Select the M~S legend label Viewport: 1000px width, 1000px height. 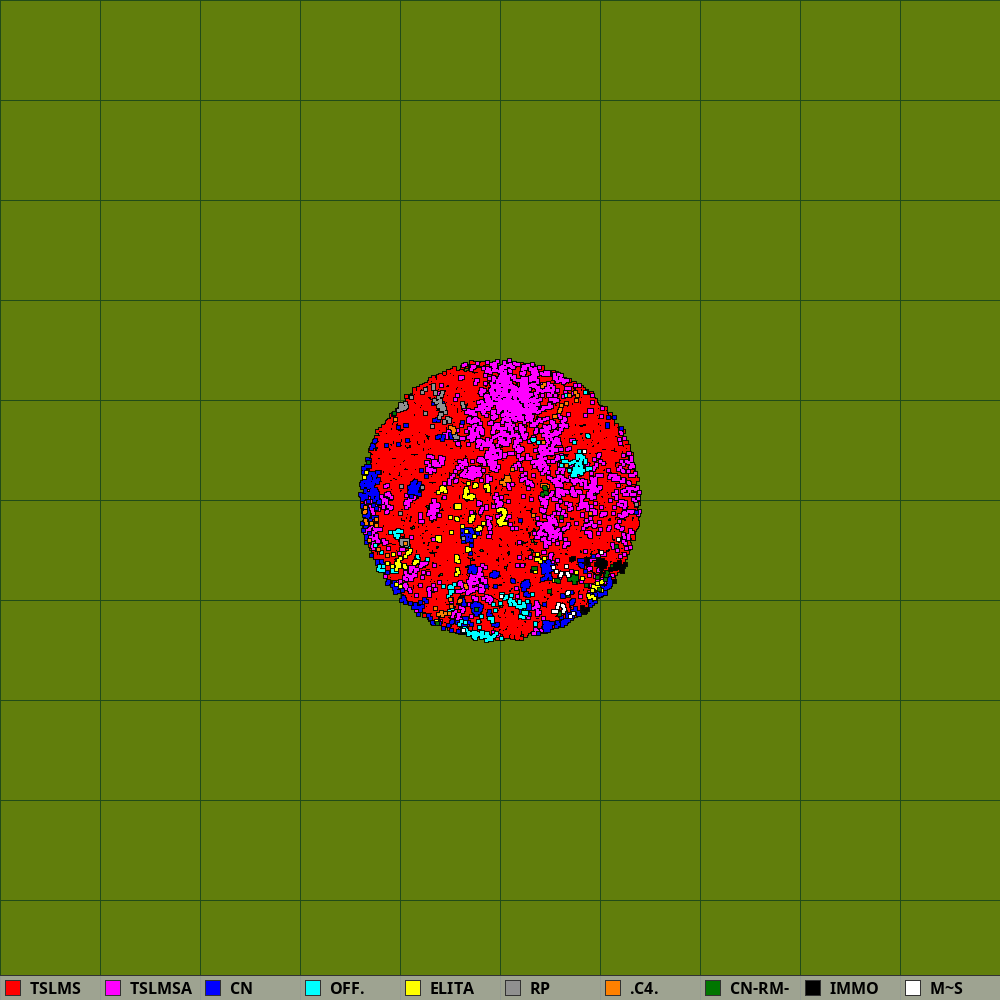click(x=946, y=989)
